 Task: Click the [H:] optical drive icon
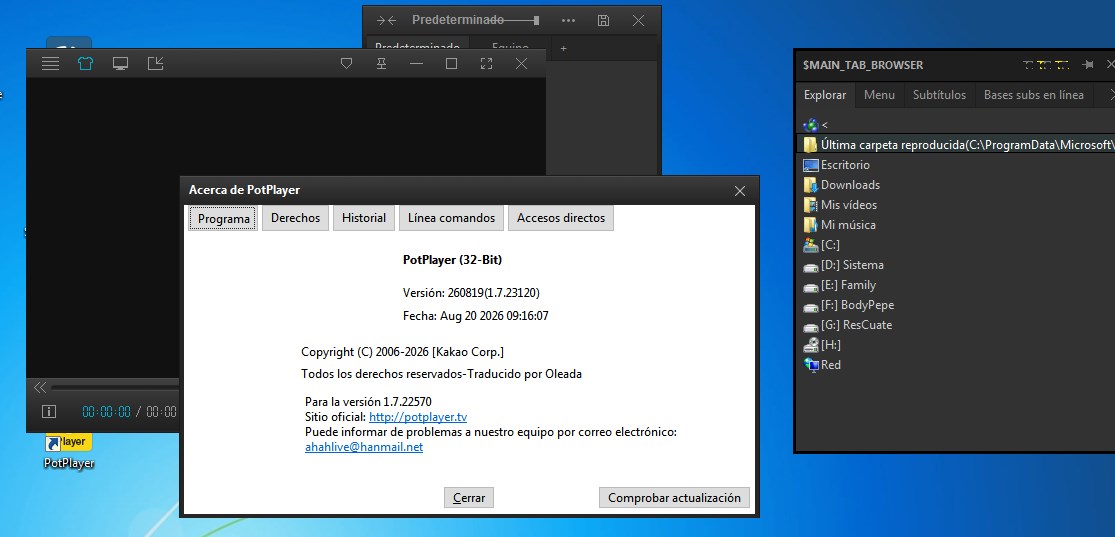click(x=811, y=345)
